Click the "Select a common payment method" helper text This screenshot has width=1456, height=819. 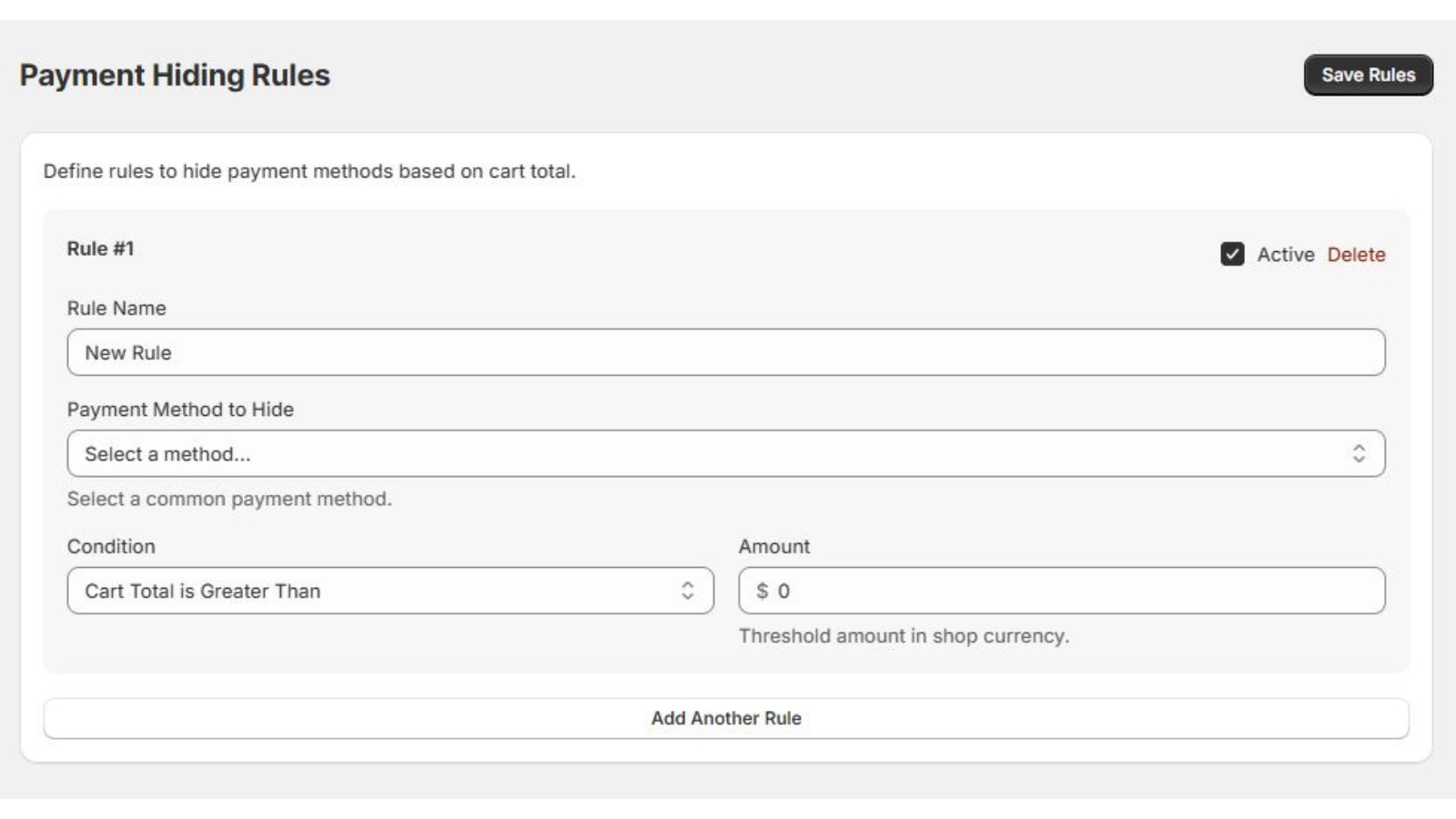tap(228, 499)
